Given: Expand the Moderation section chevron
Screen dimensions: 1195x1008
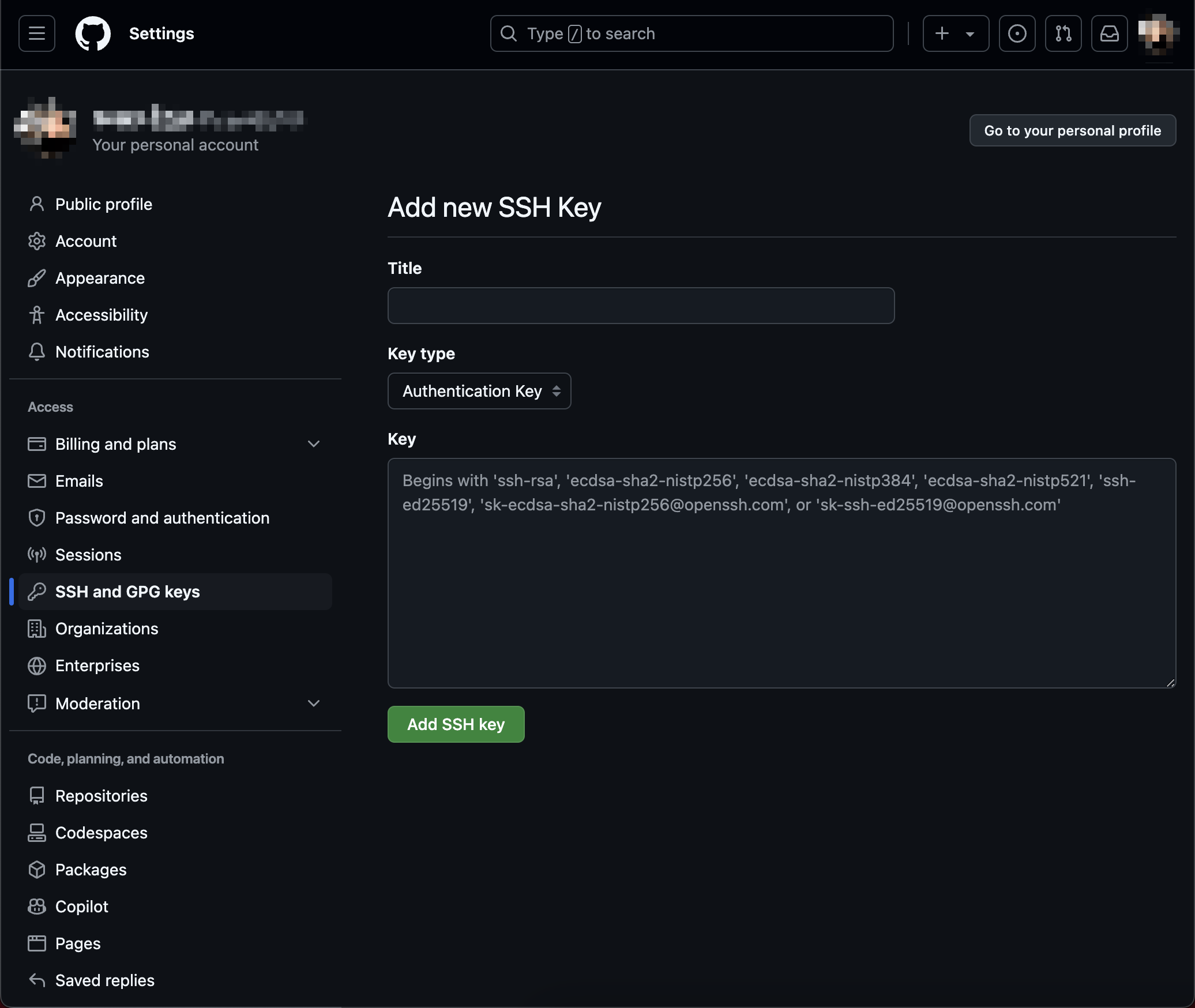Looking at the screenshot, I should coord(314,704).
